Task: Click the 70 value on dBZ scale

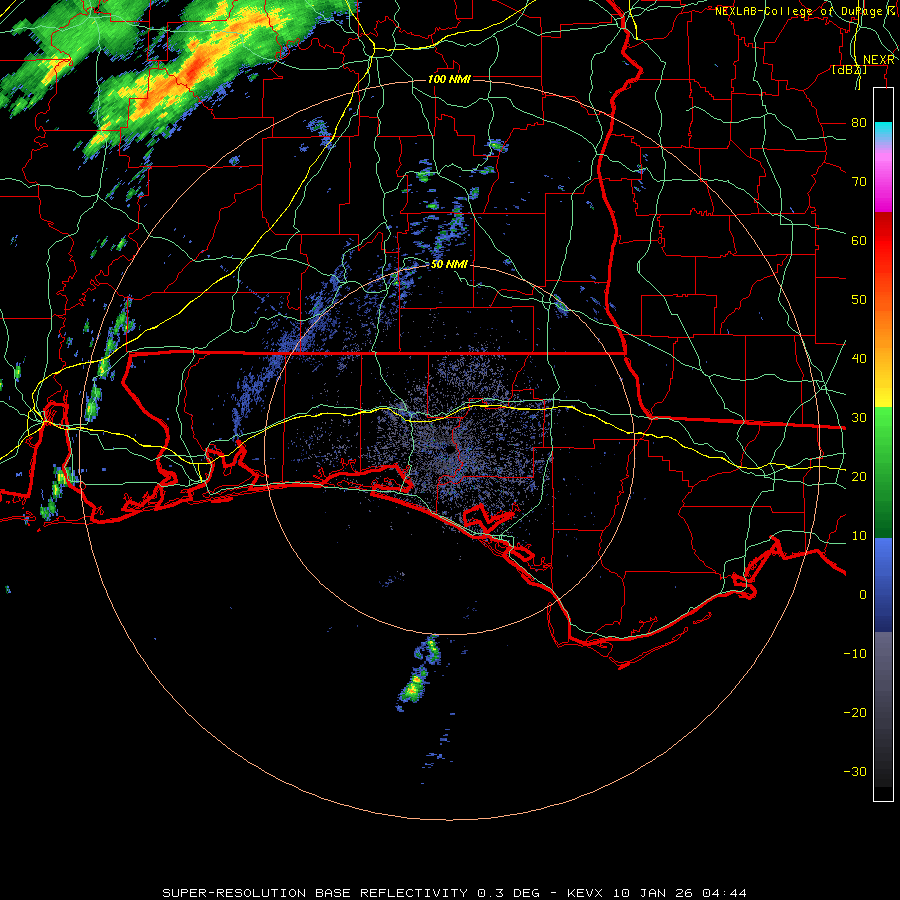Action: click(859, 182)
